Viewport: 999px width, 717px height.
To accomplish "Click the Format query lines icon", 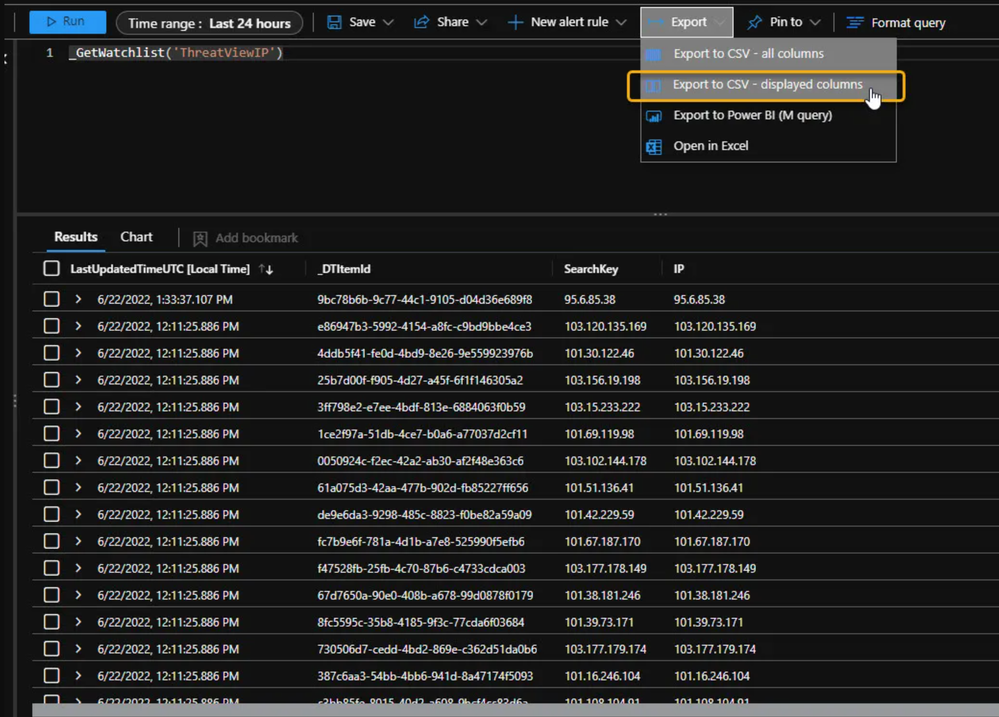I will click(855, 23).
